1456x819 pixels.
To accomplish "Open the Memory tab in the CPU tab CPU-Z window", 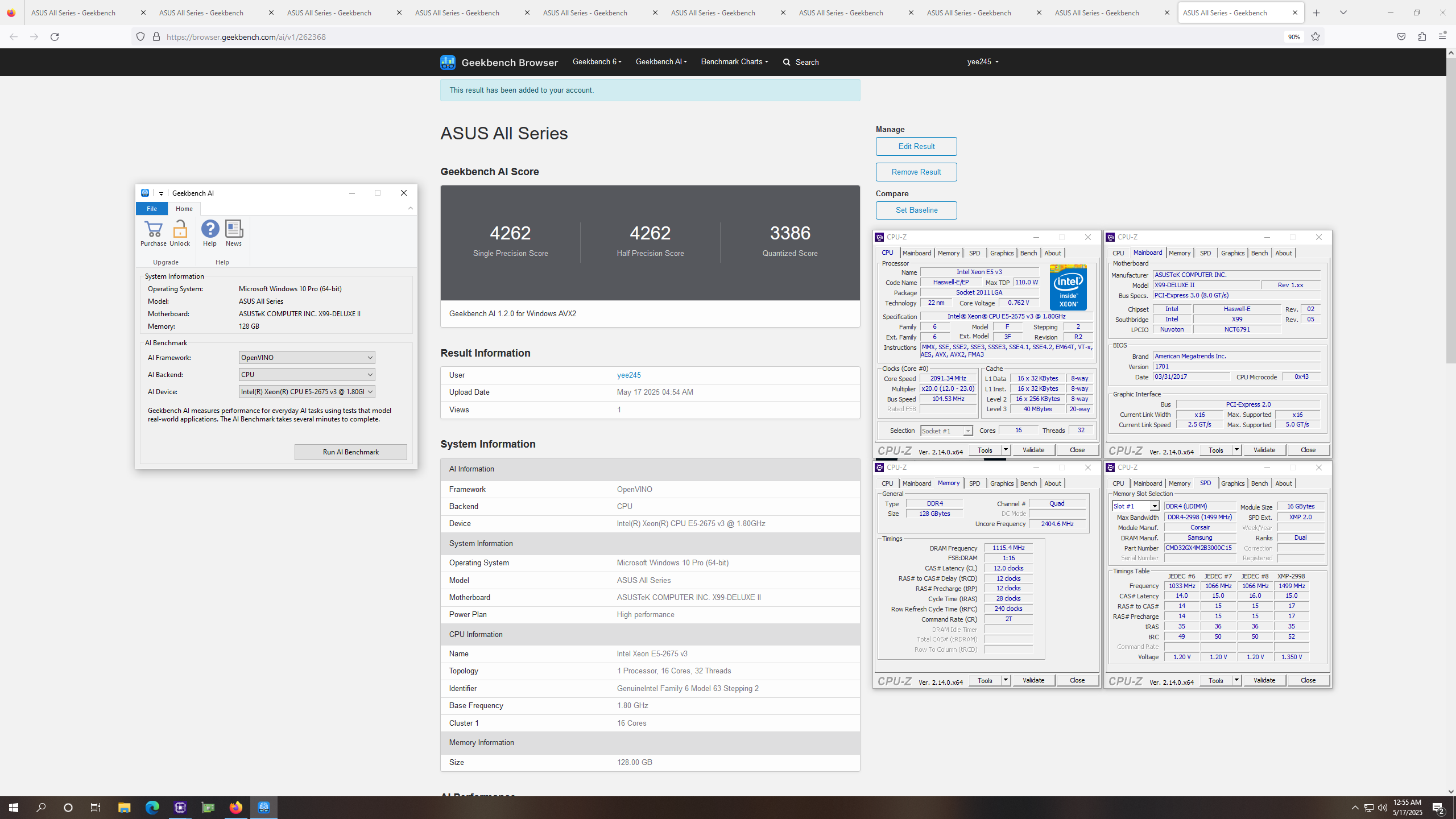I will 948,253.
